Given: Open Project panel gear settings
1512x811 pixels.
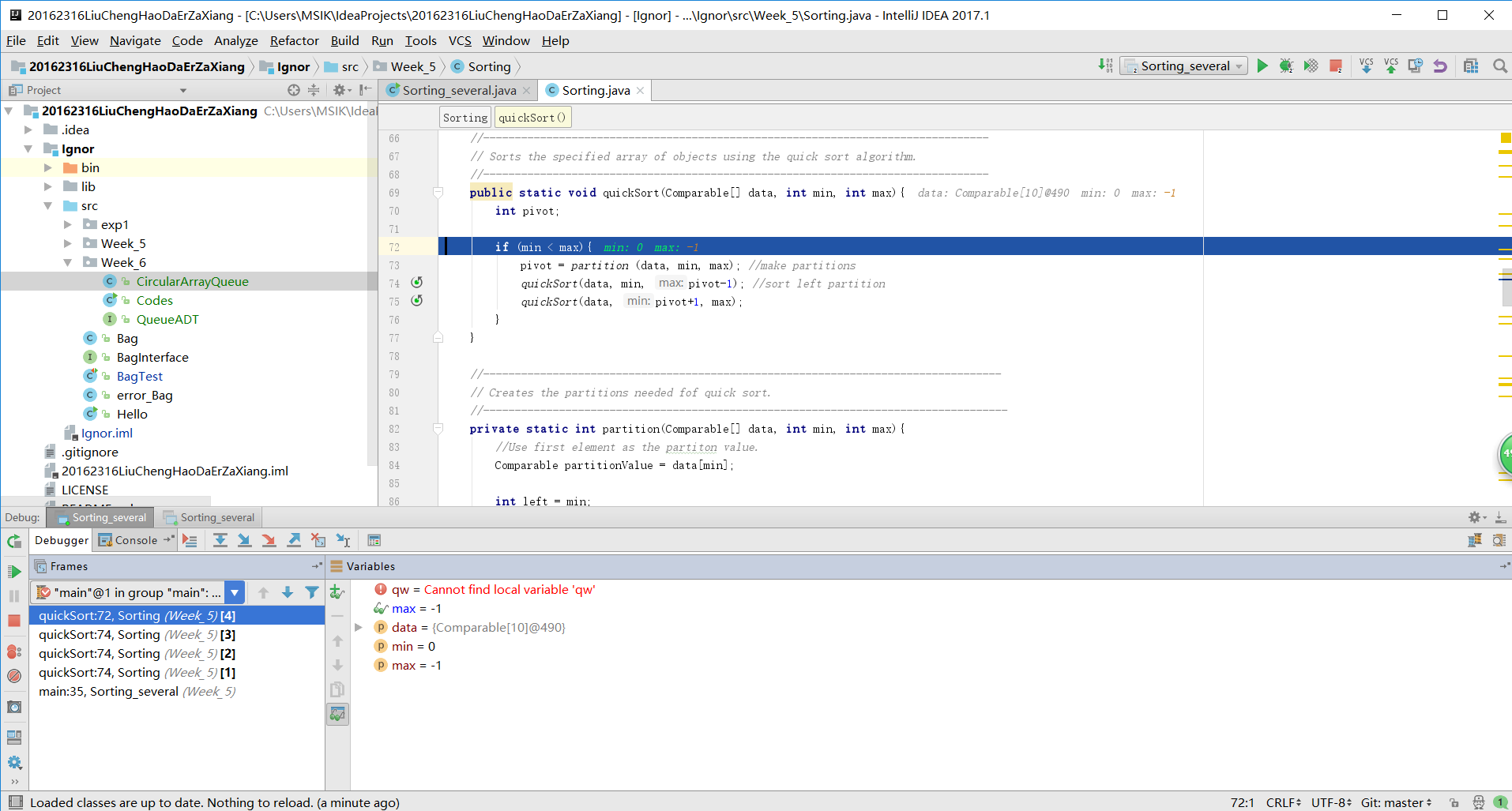Looking at the screenshot, I should tap(341, 90).
